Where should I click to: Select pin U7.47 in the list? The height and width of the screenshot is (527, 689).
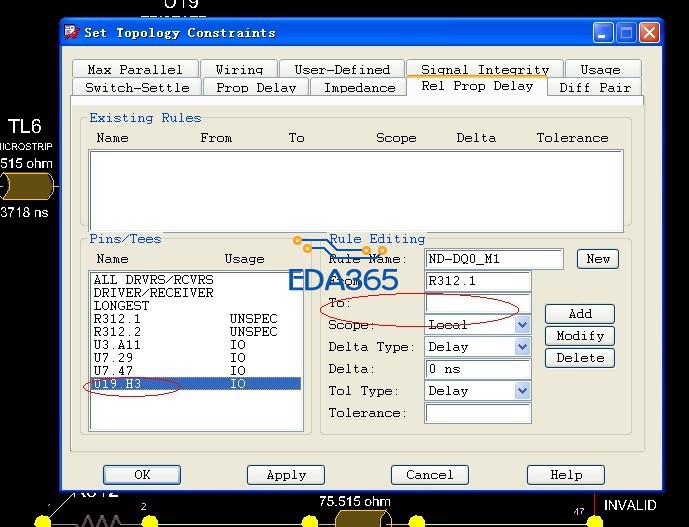[x=196, y=371]
